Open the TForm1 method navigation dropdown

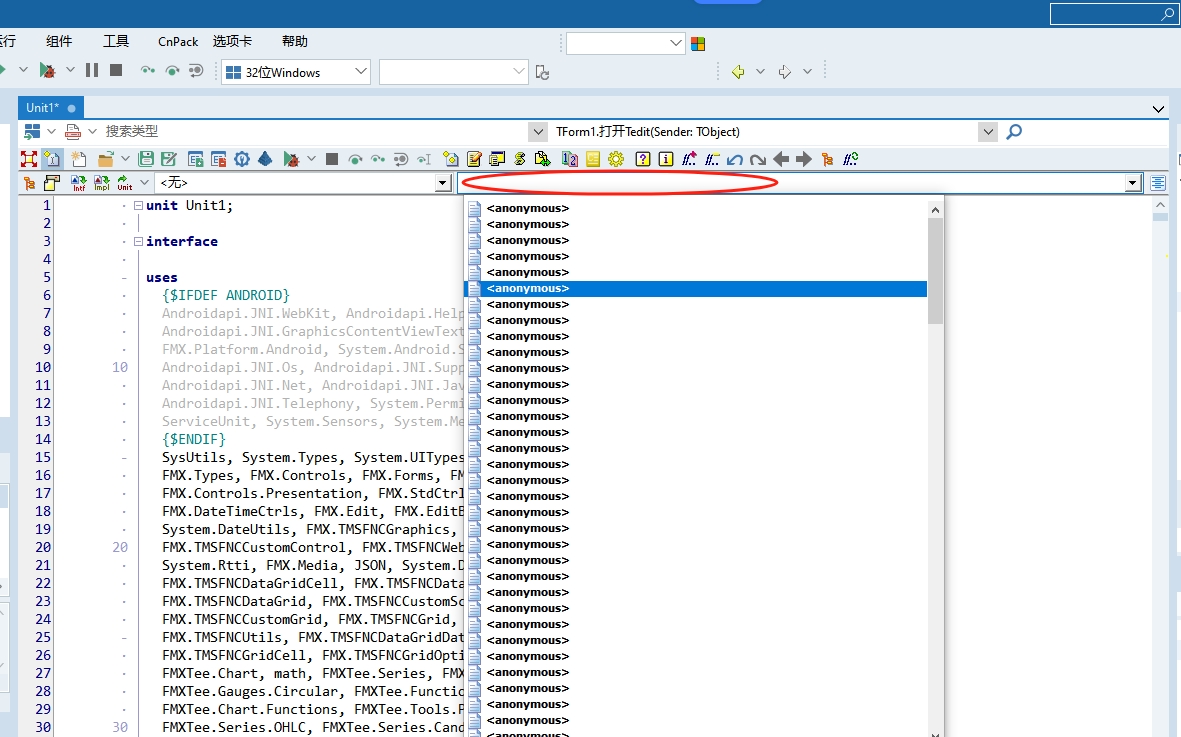click(988, 132)
